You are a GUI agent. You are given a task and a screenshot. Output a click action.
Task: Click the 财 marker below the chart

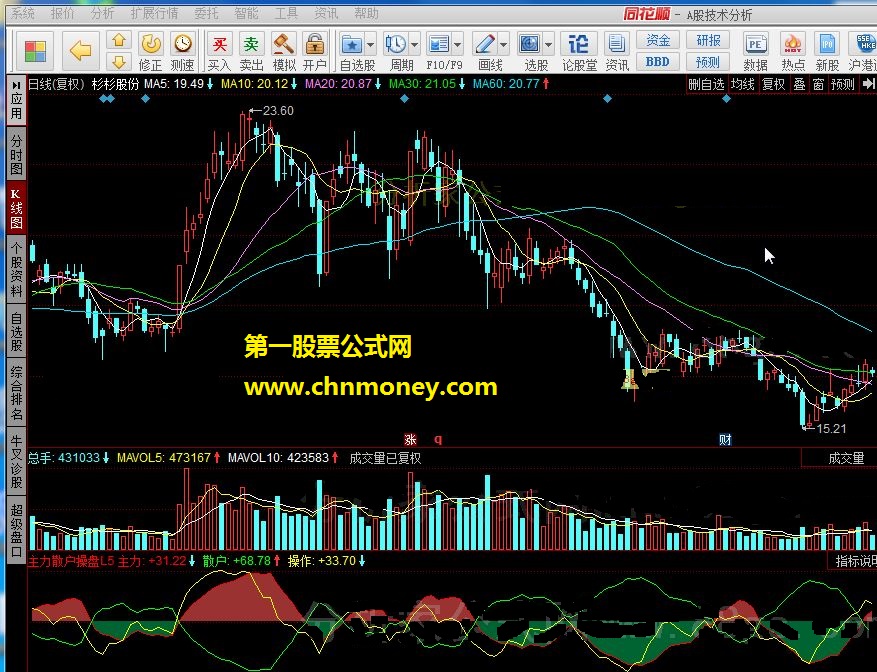click(x=725, y=440)
